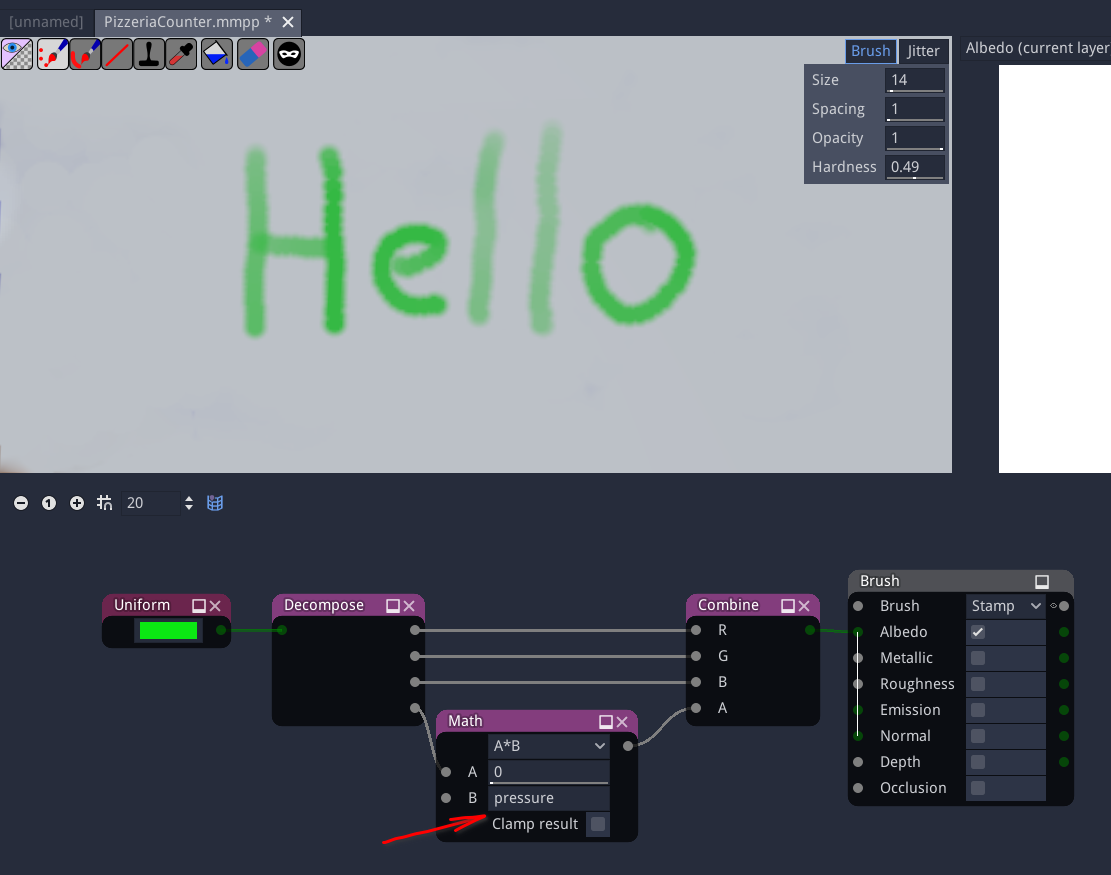Image resolution: width=1111 pixels, height=875 pixels.
Task: Click the green color swatch in the Uniform node
Action: [166, 631]
